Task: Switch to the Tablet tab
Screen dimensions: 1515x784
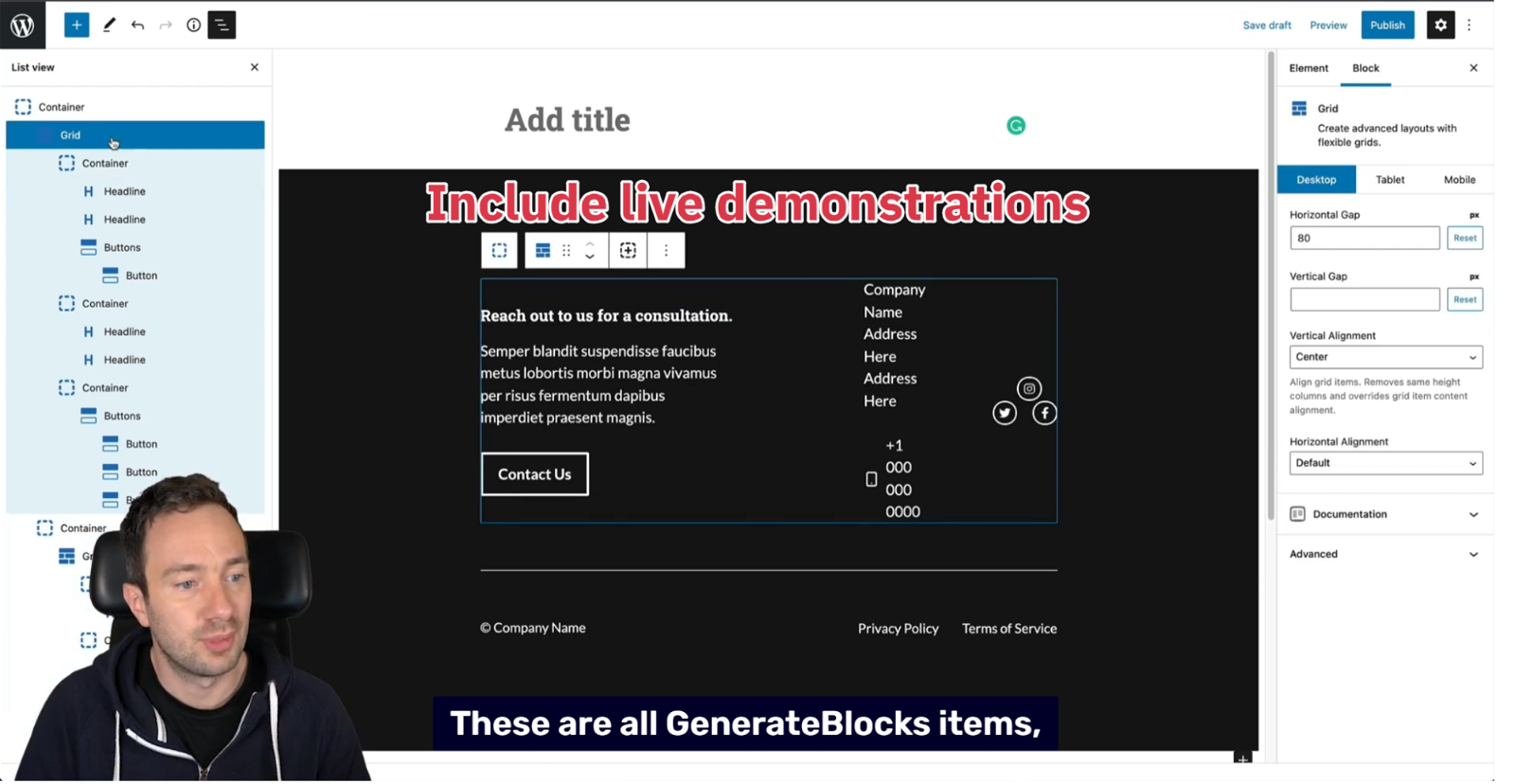Action: coord(1389,180)
